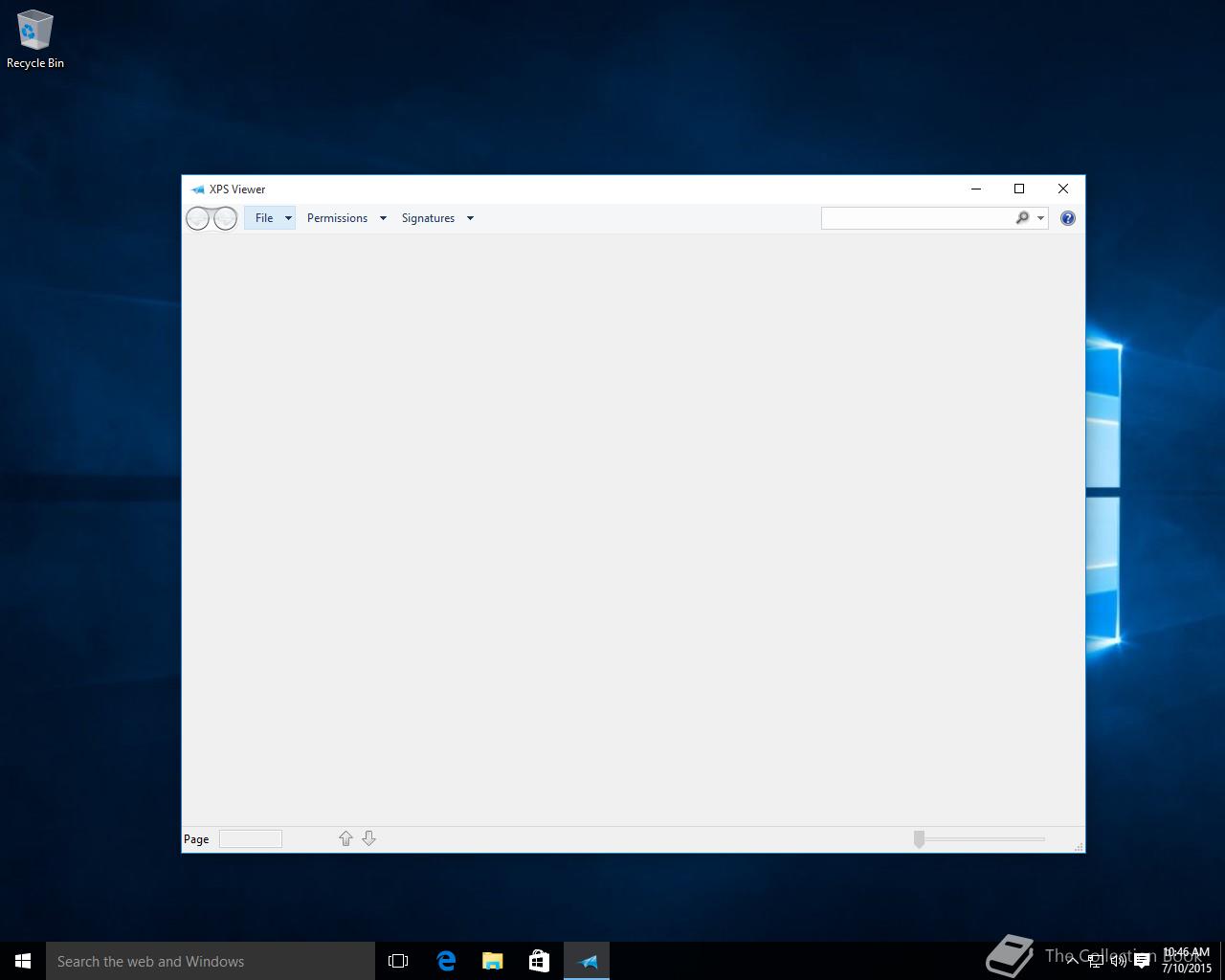Click the Search the web and Windows box
This screenshot has width=1225, height=980.
[x=211, y=961]
